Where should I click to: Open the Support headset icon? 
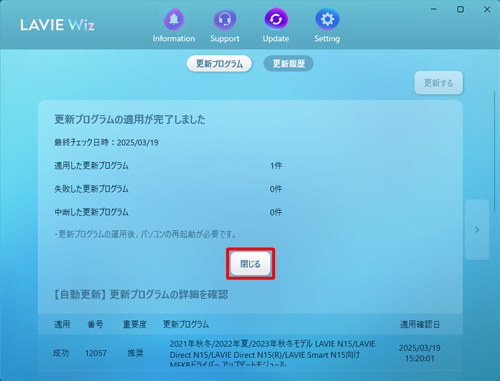[225, 19]
